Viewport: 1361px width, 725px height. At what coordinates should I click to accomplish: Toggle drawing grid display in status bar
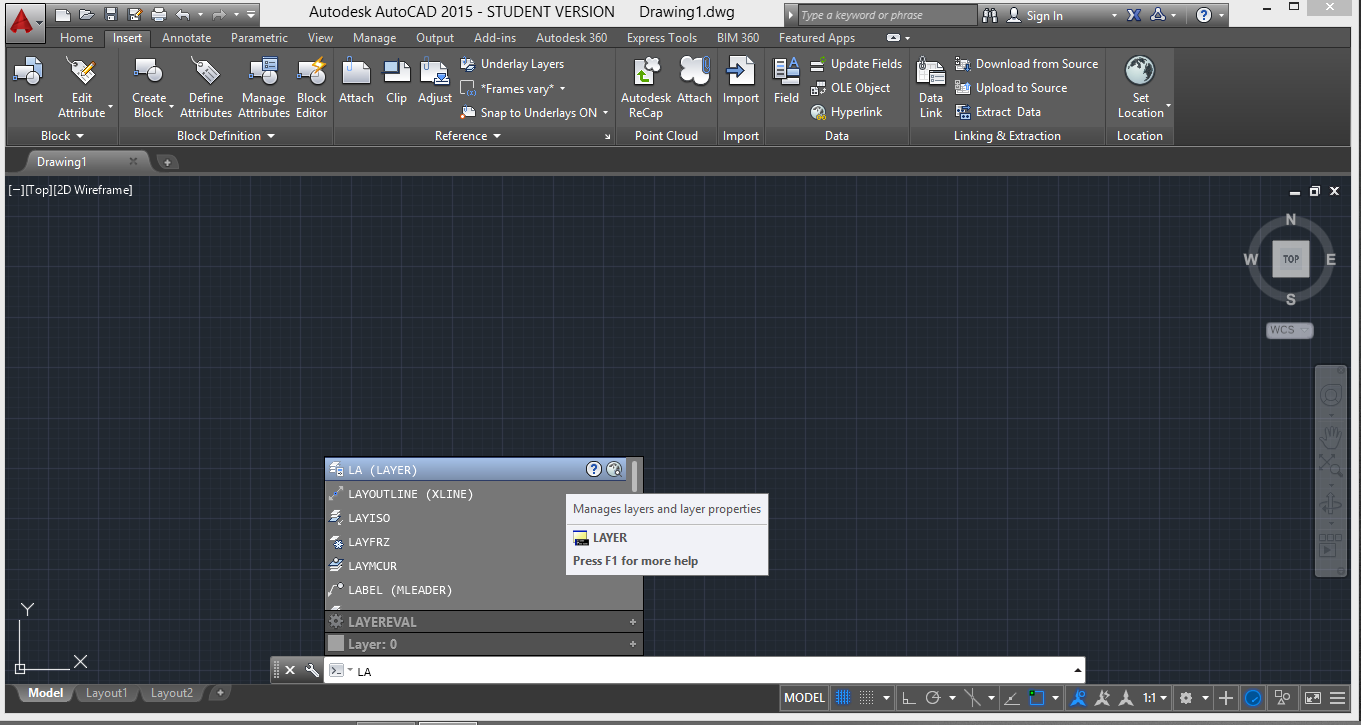(843, 698)
